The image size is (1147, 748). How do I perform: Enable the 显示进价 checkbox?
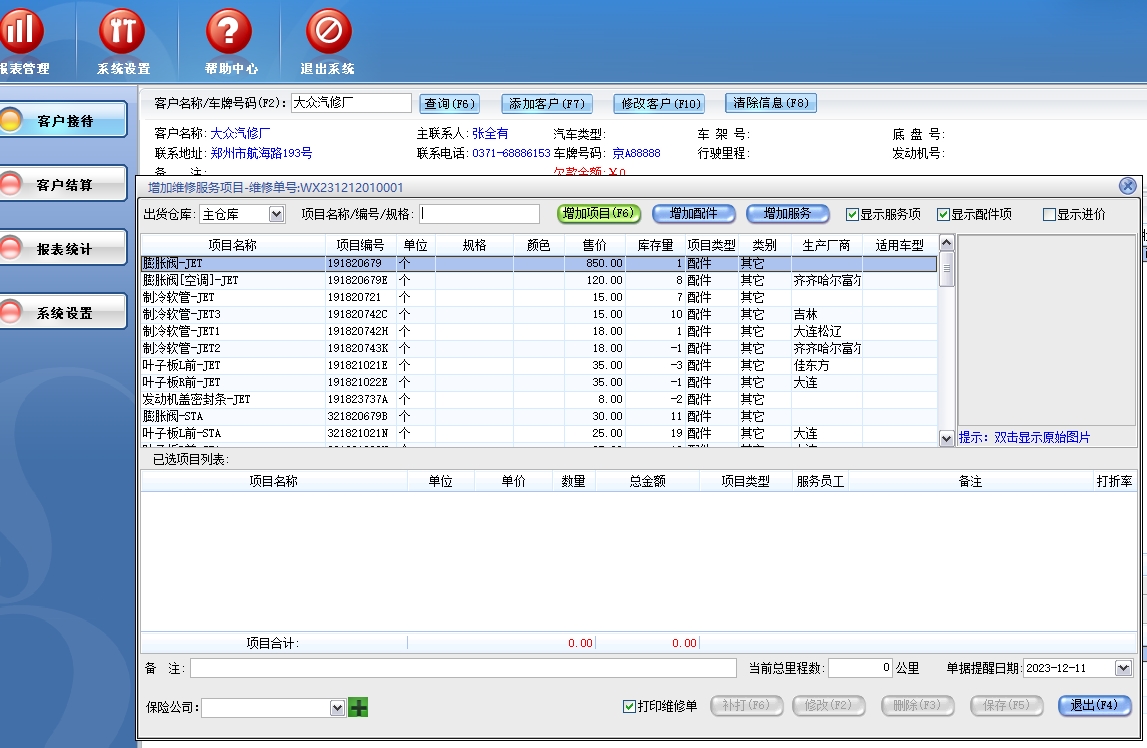1049,214
